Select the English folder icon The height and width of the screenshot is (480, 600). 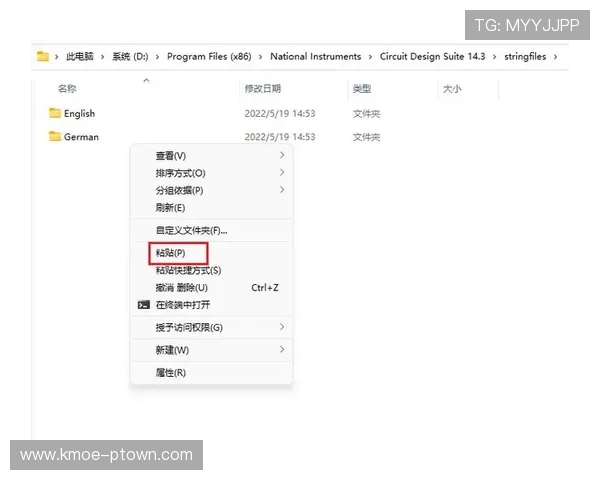coord(55,113)
